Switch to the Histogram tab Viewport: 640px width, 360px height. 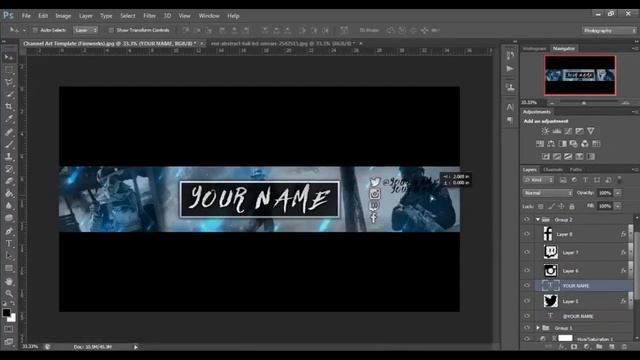click(534, 49)
